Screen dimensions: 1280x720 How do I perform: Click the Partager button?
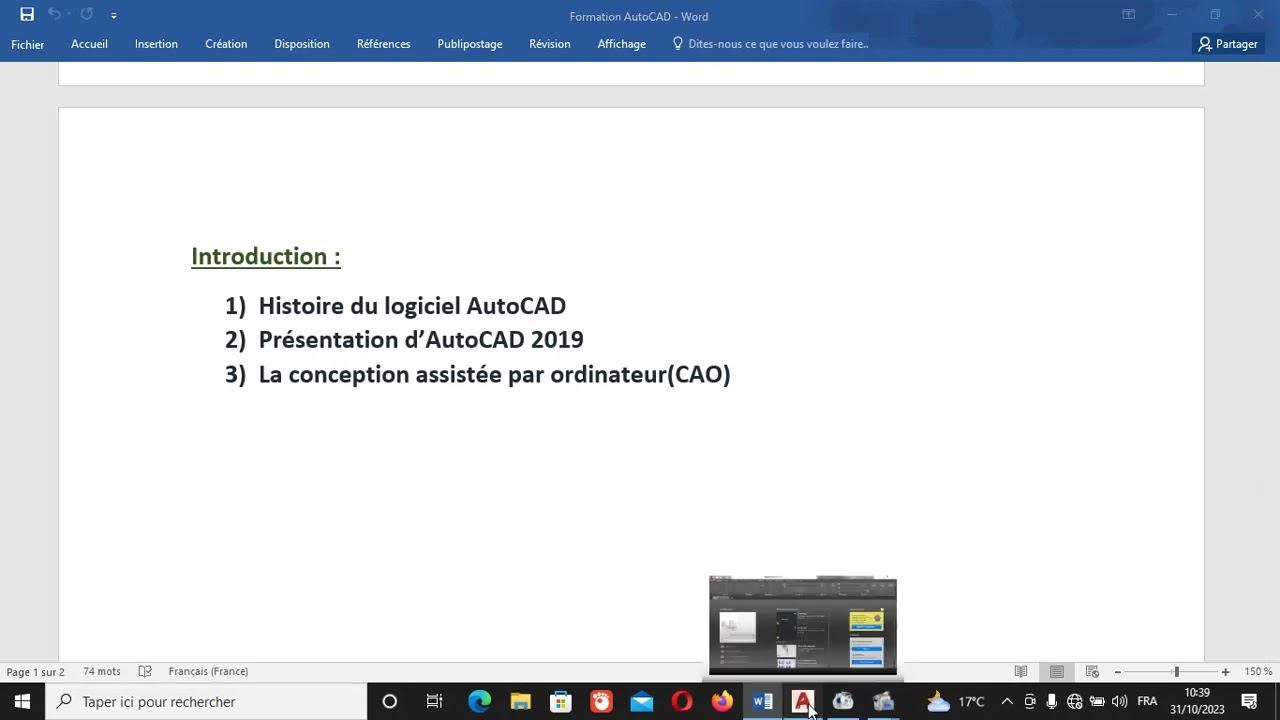(1228, 44)
